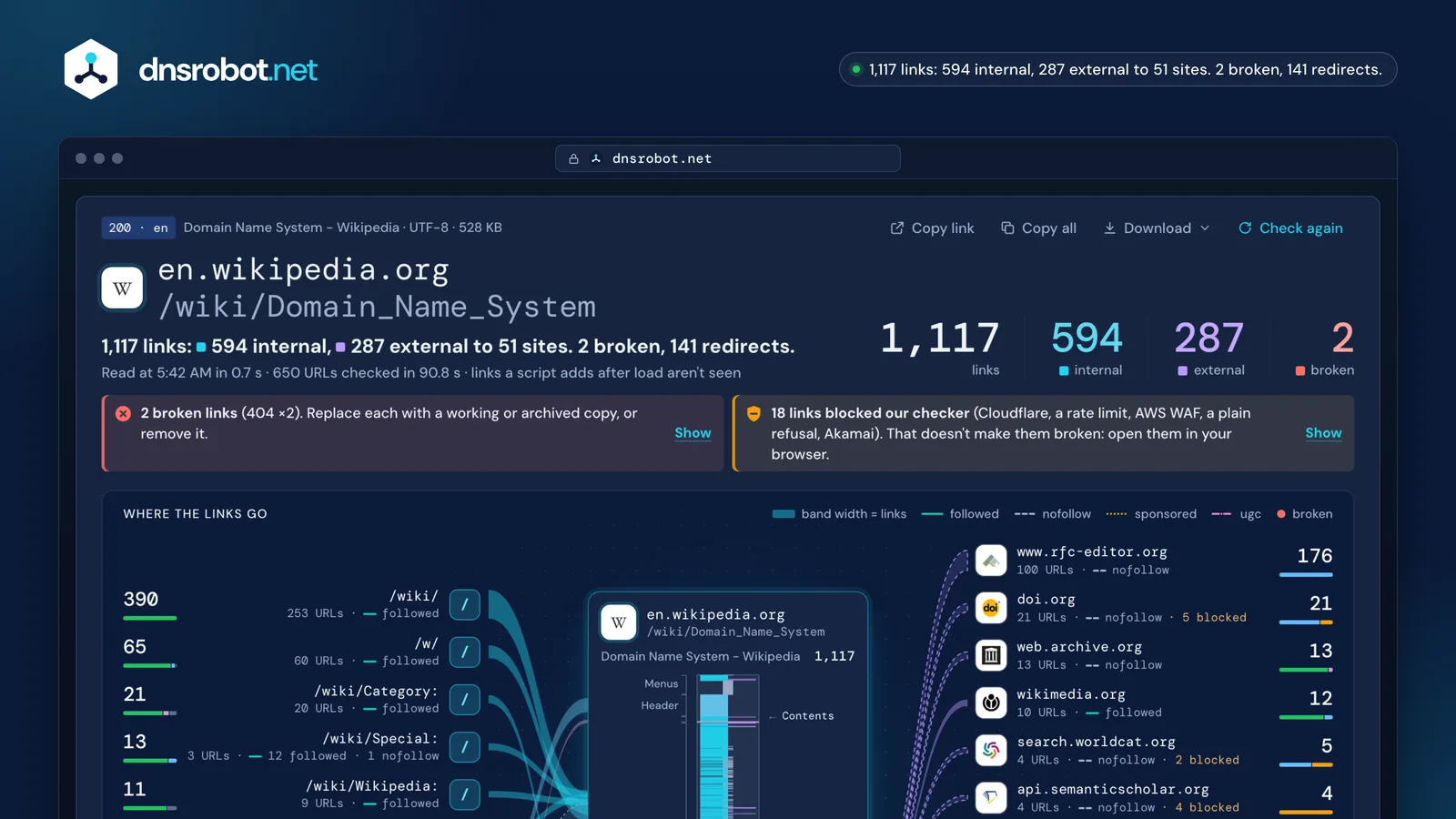Click the wikimedia.org site icon

click(x=991, y=703)
